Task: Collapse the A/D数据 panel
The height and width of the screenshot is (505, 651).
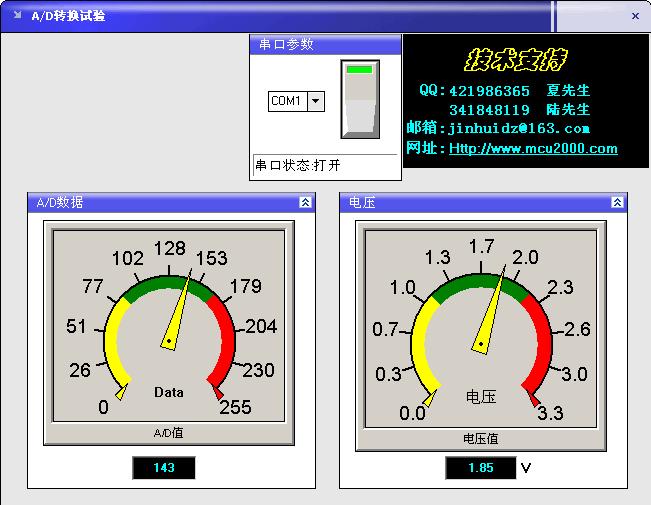Action: 305,202
